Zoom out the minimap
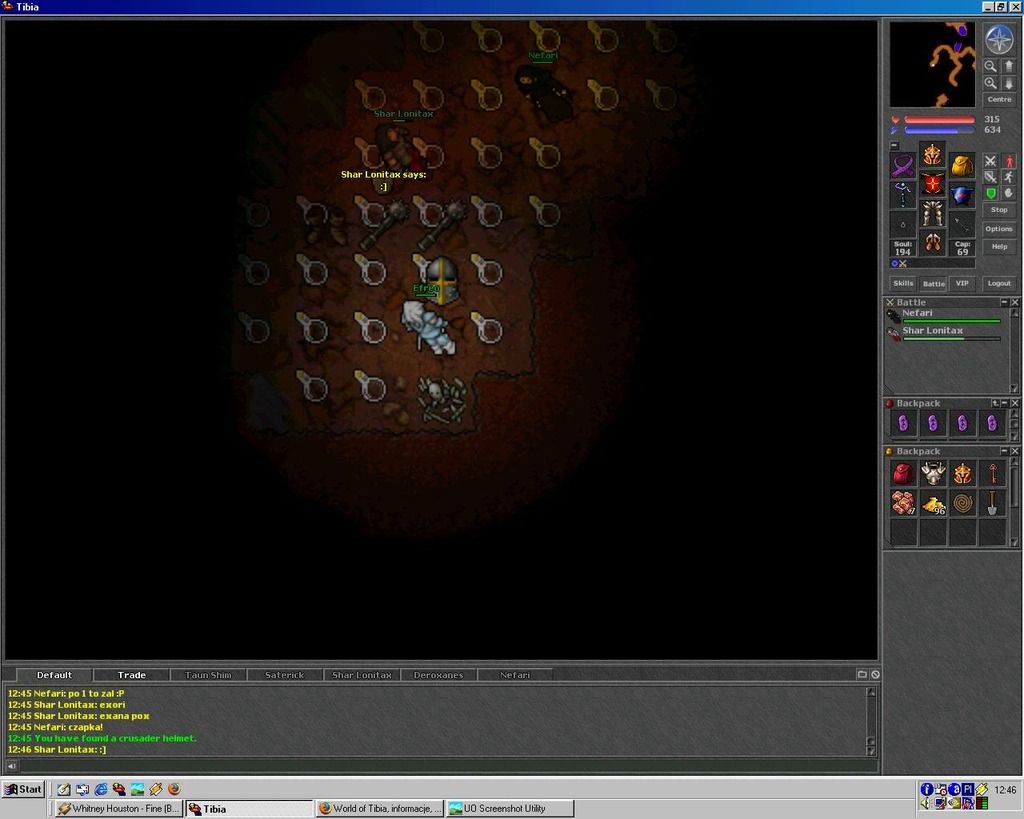Viewport: 1024px width, 819px height. point(991,66)
